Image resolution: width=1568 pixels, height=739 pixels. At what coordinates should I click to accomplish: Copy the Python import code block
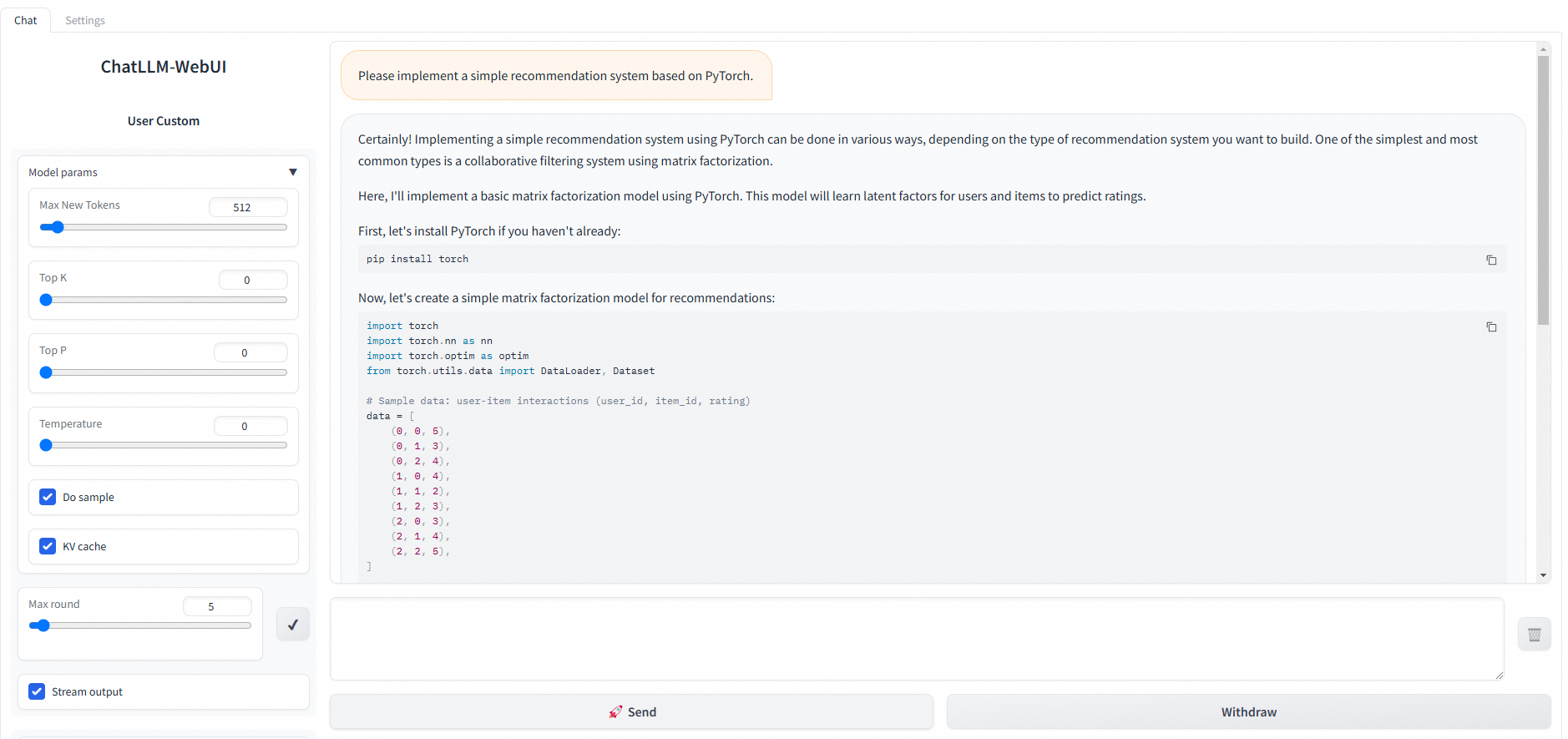point(1491,327)
